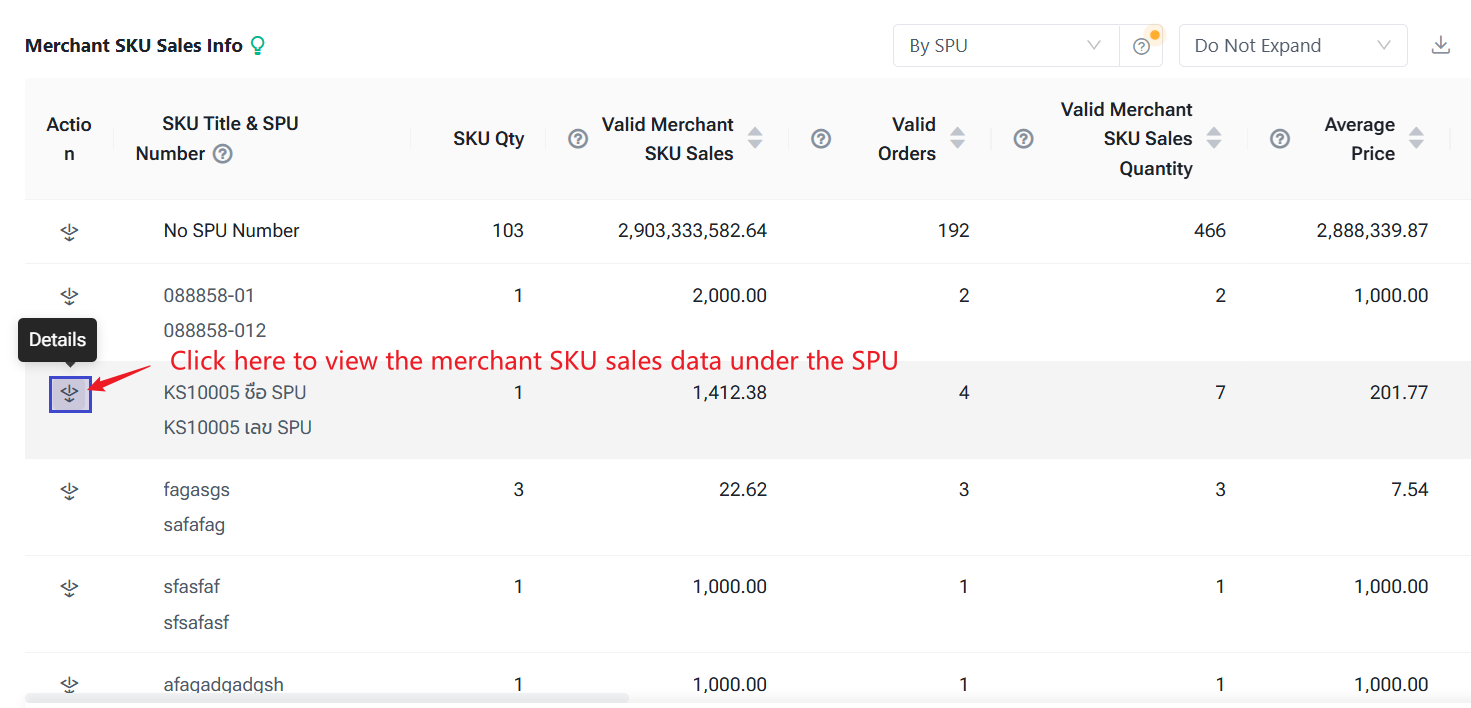Open the By SPU dropdown
Screen dimensions: 1471x708
[1005, 46]
